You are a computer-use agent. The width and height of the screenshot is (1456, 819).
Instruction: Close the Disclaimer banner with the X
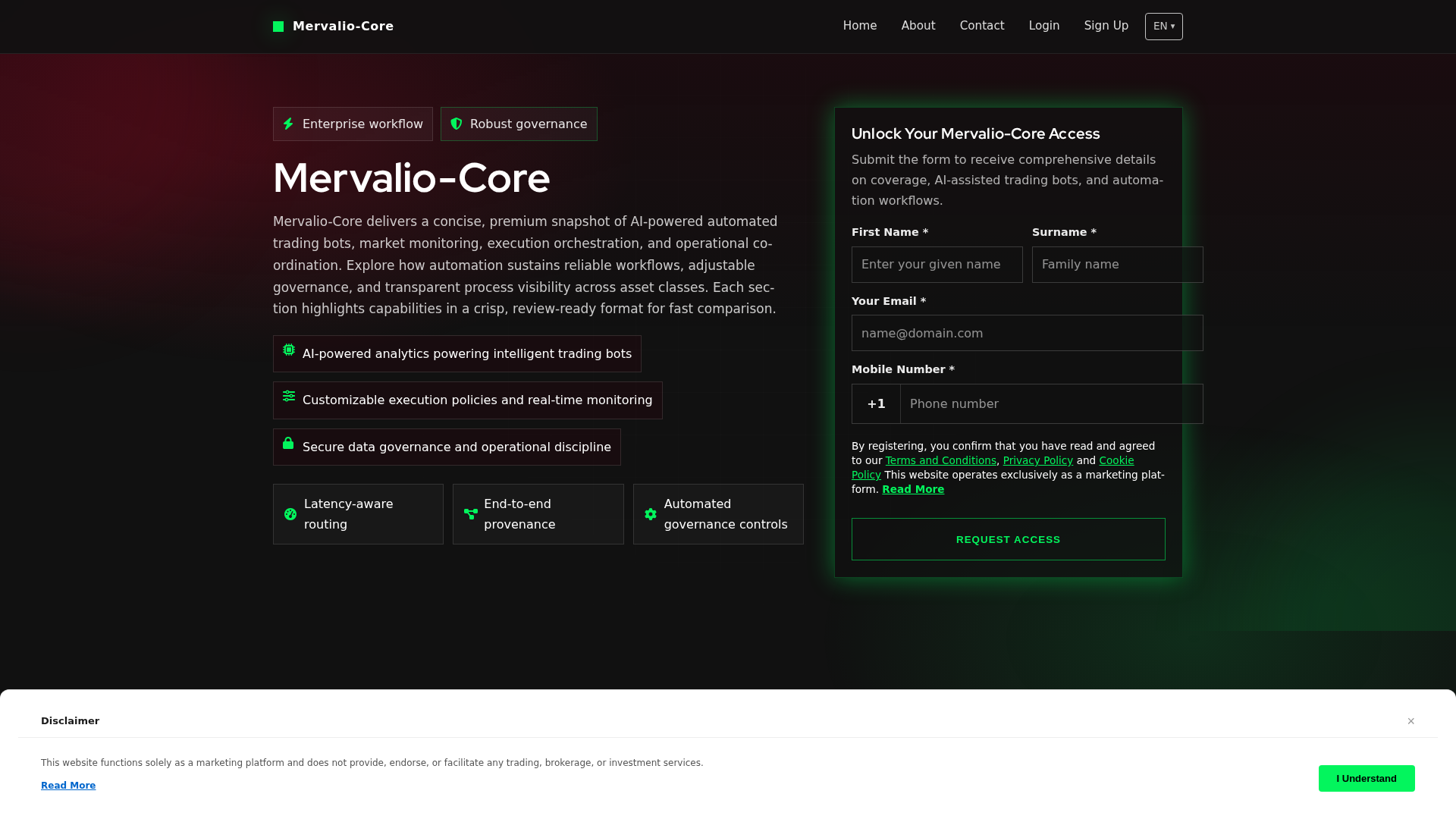pos(1411,721)
